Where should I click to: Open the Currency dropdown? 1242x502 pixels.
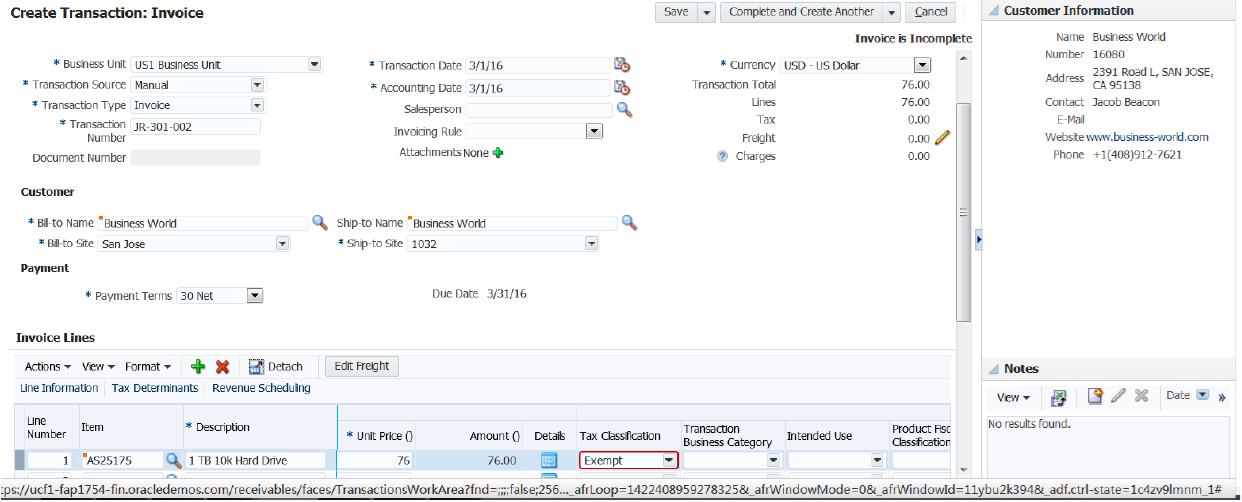(923, 65)
